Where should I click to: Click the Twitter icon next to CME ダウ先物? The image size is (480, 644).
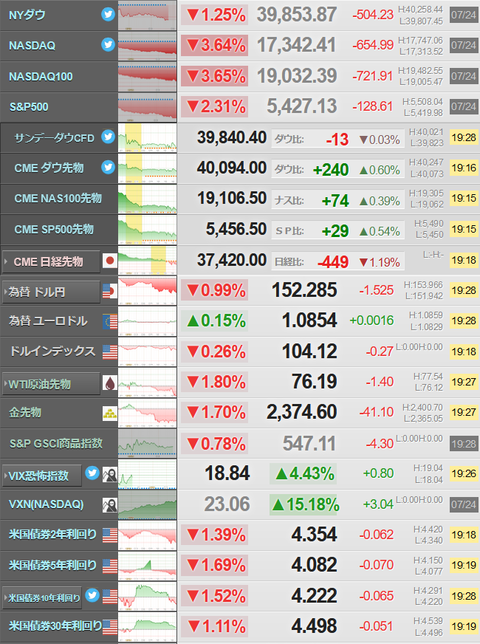tap(108, 167)
